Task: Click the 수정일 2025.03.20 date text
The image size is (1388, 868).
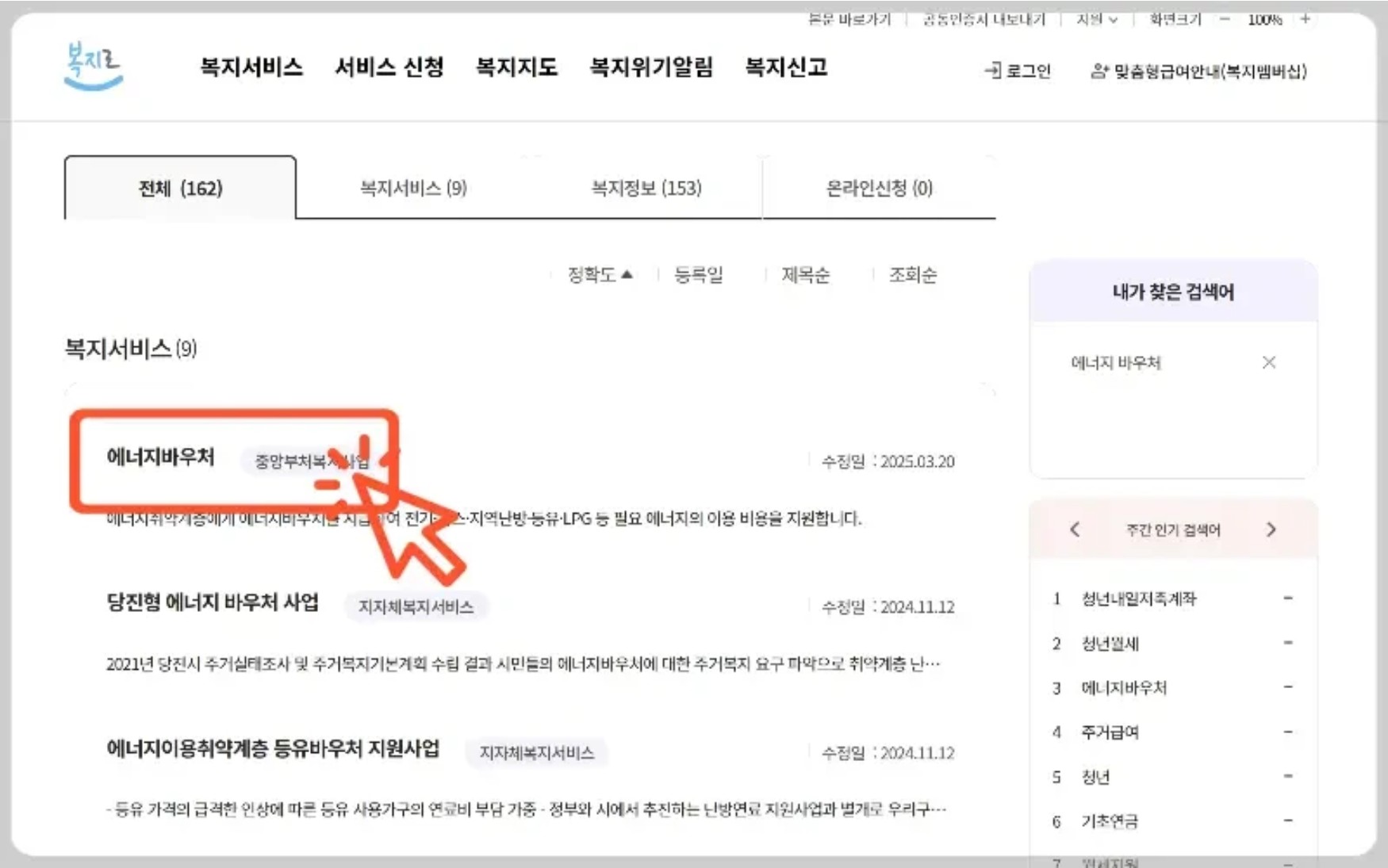Action: click(x=888, y=461)
